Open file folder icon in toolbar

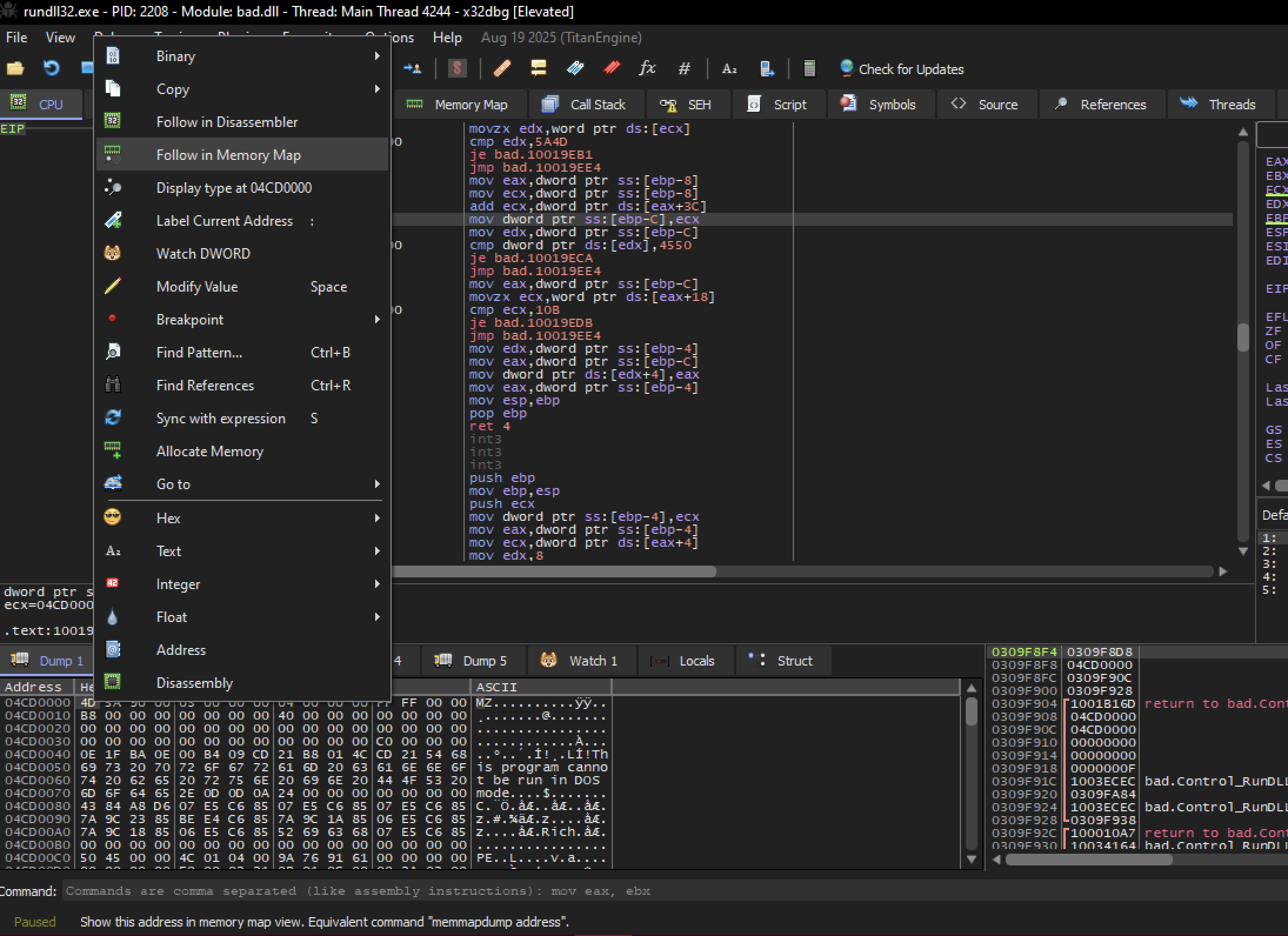pos(15,69)
